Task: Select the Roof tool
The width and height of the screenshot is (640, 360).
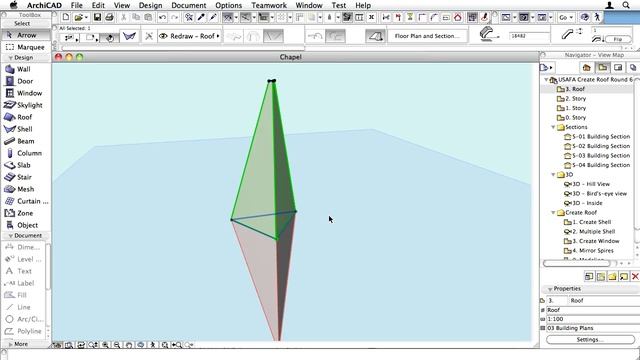Action: point(25,117)
